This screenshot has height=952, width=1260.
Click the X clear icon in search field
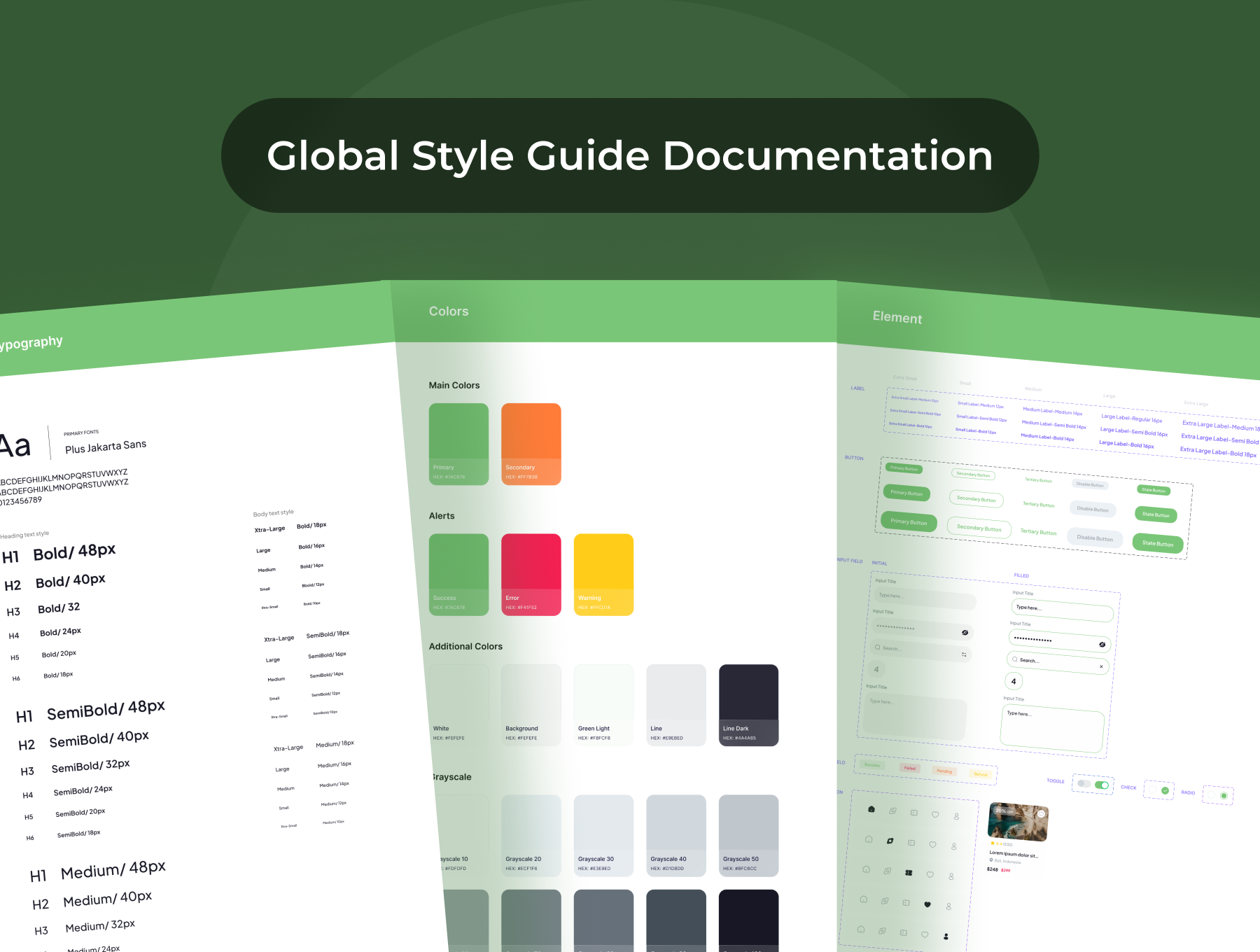click(x=1101, y=666)
